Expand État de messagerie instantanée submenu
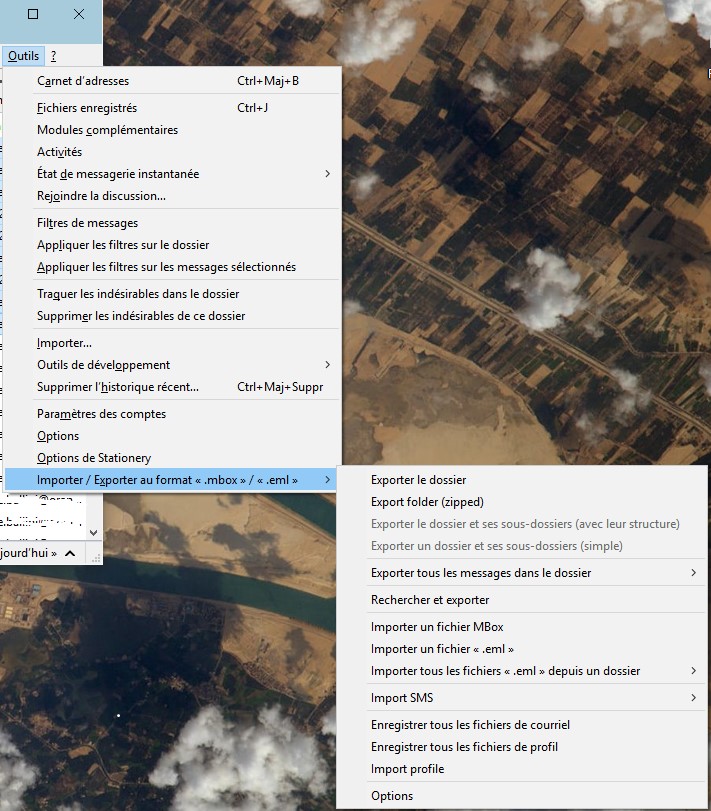Screen dimensions: 711x811 point(173,174)
